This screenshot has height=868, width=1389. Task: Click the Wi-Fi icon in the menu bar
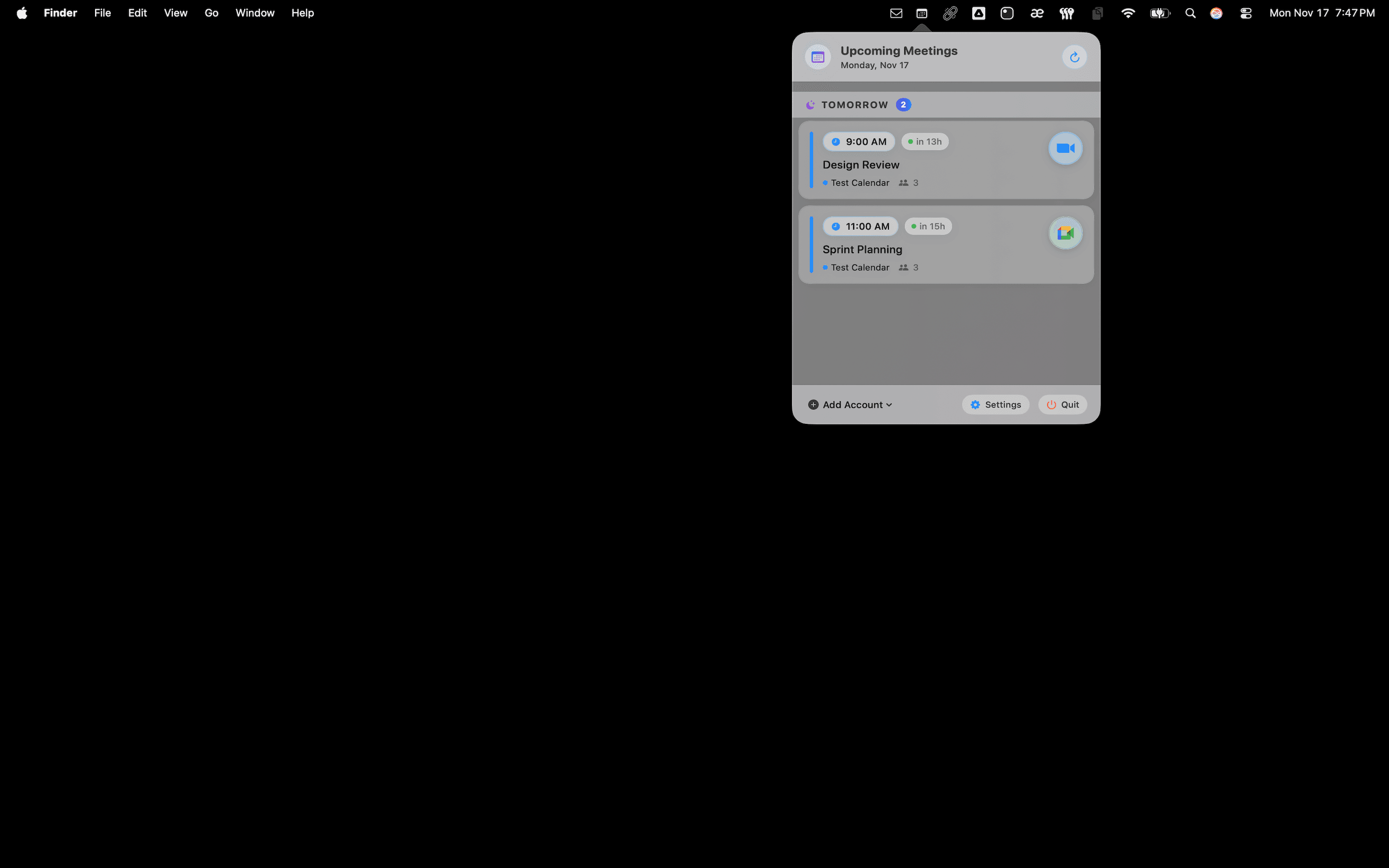click(1127, 13)
